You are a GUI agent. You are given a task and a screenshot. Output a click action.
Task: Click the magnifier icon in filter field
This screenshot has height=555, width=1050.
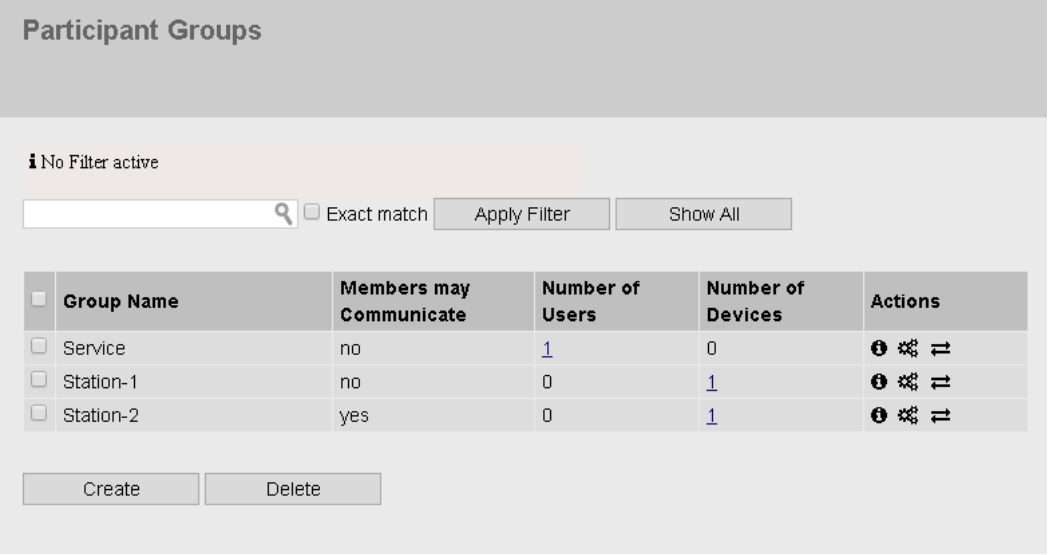[284, 212]
